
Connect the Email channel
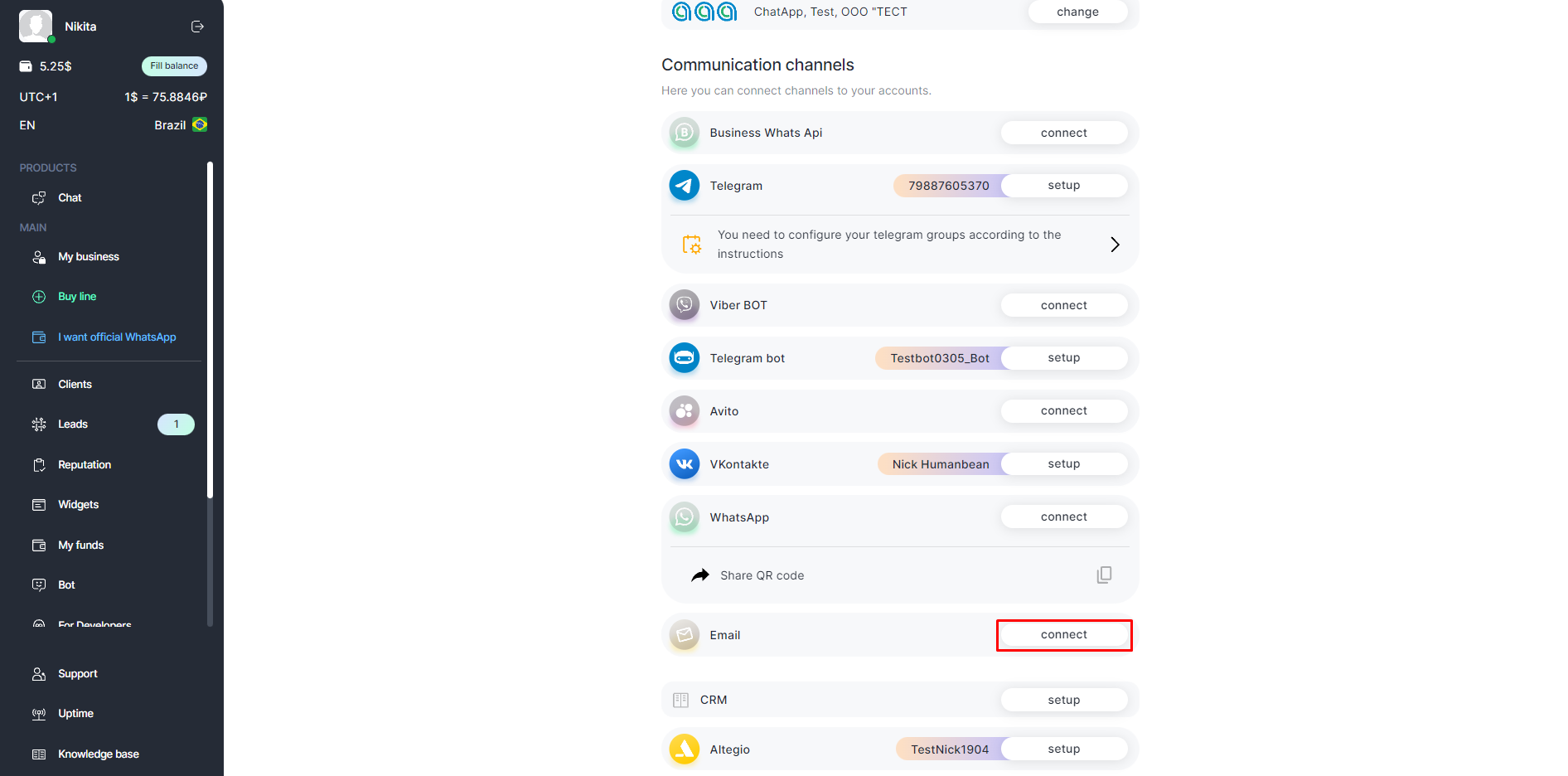1064,635
